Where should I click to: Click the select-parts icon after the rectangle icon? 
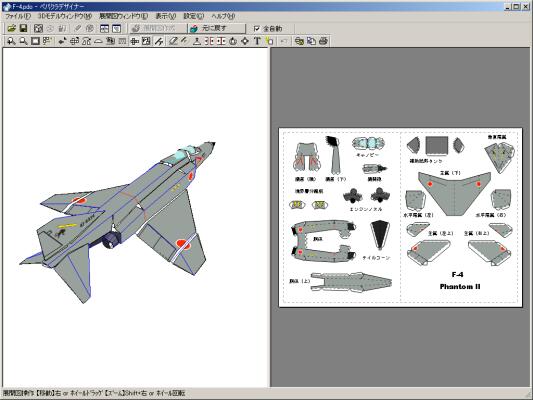tap(47, 41)
